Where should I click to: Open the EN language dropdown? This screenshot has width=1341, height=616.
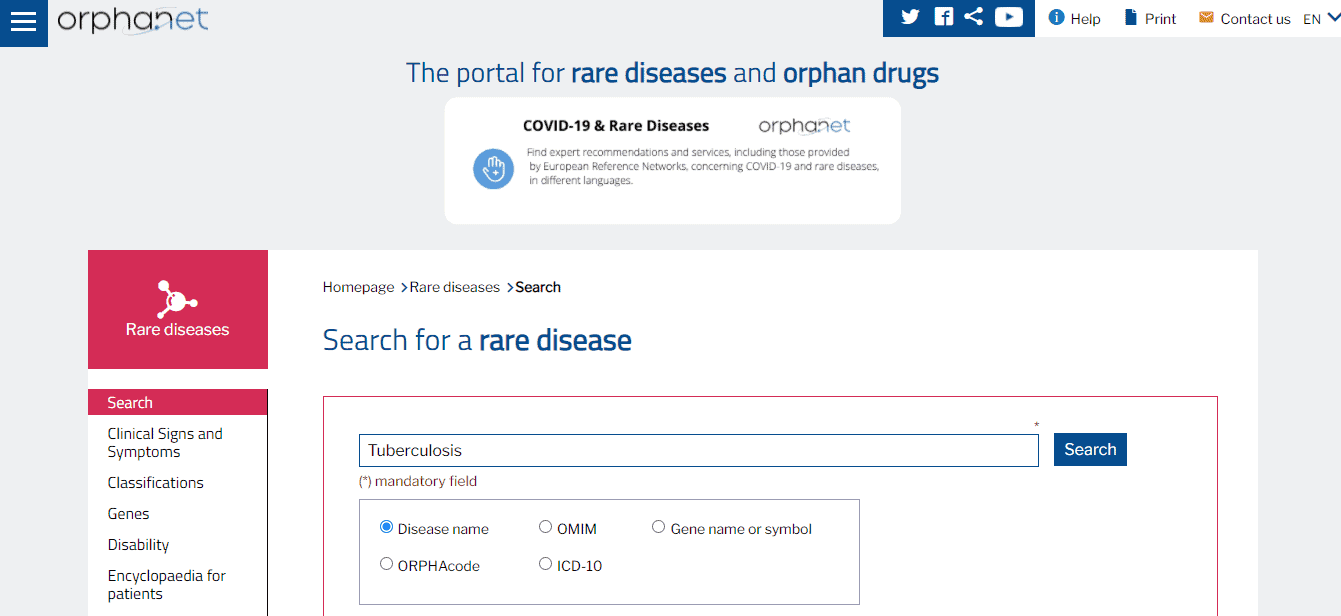(x=1320, y=19)
